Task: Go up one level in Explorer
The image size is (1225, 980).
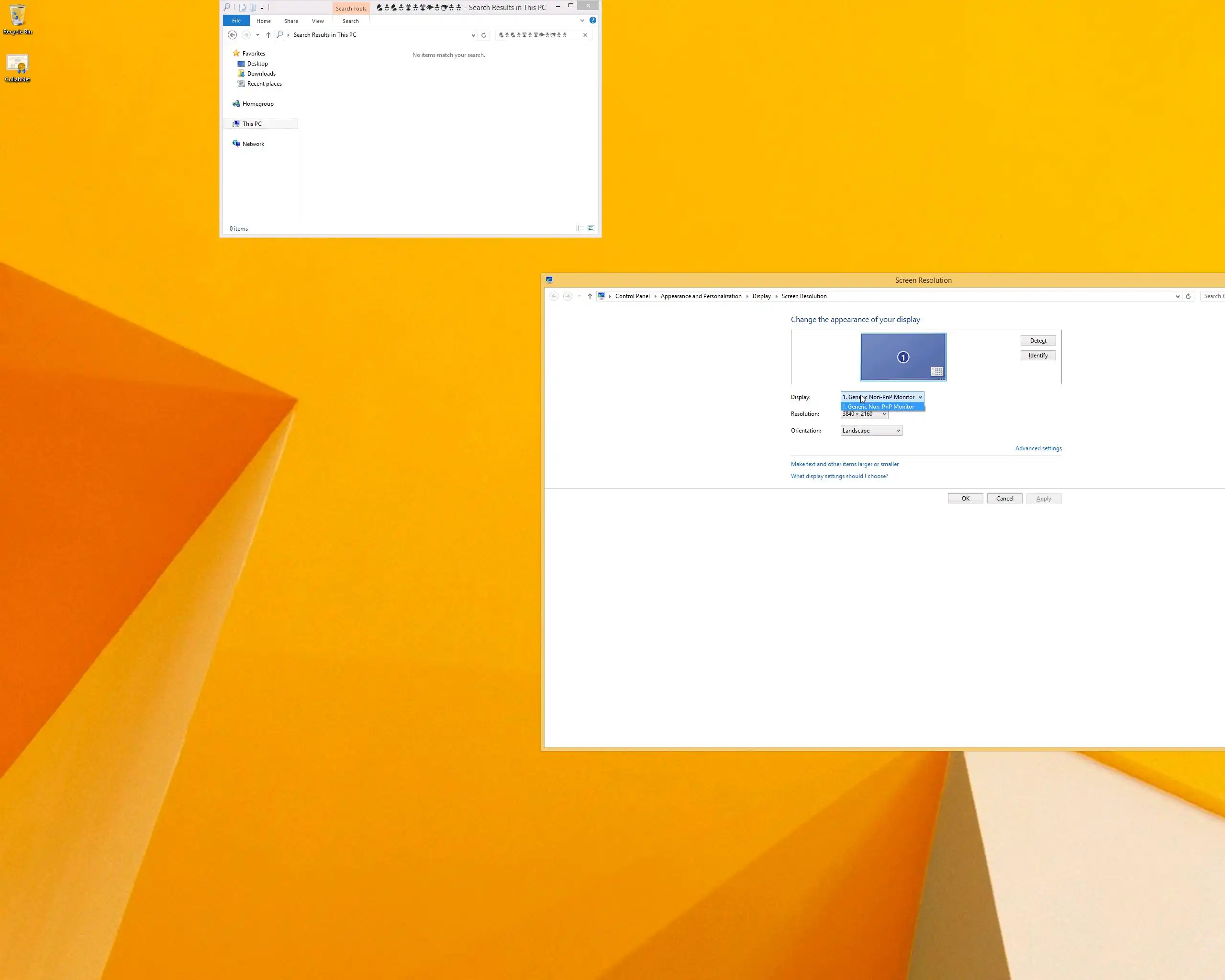Action: tap(268, 35)
